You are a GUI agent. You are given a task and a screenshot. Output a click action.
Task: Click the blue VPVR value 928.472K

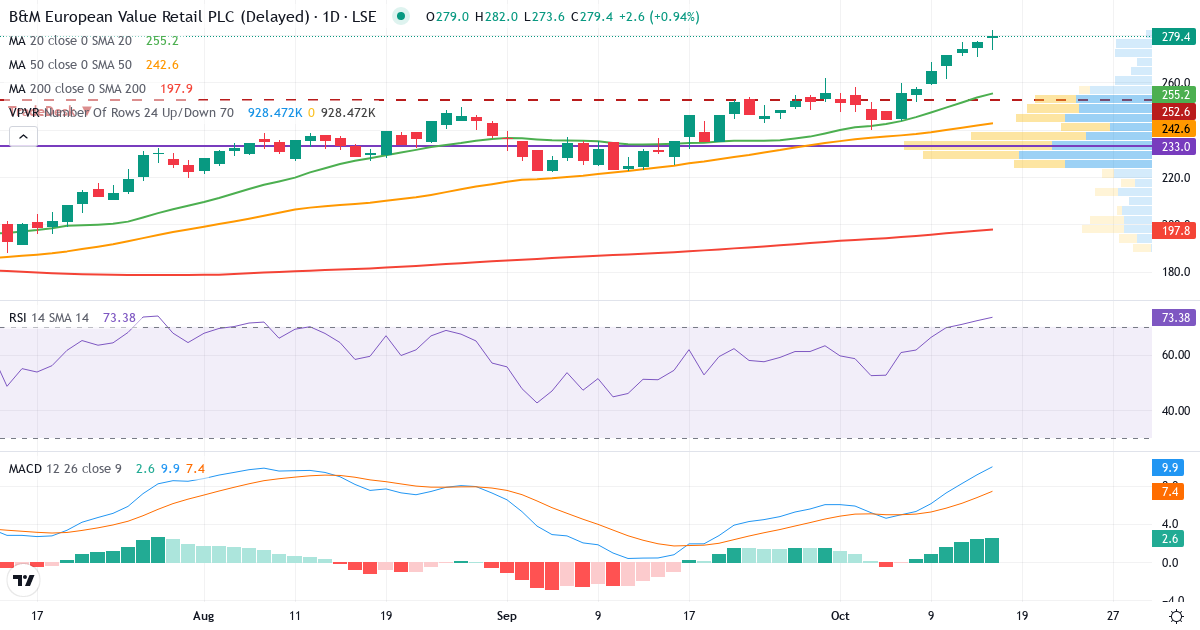click(276, 113)
